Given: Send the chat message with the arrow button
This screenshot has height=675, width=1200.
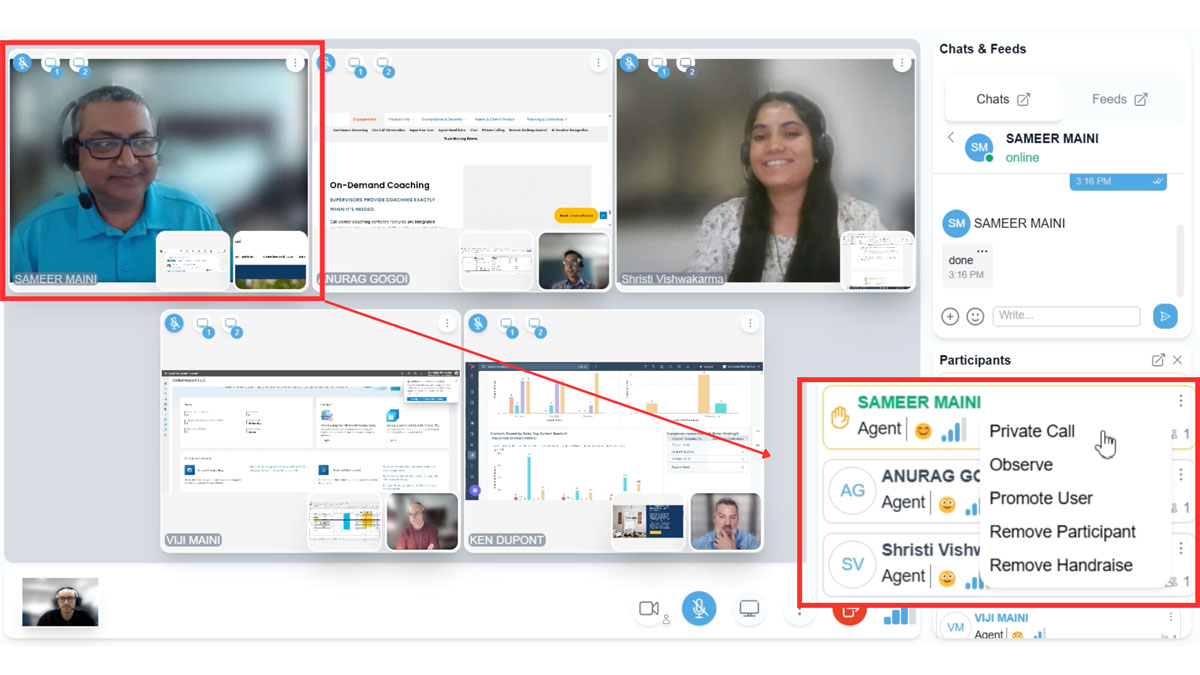Looking at the screenshot, I should pyautogui.click(x=1164, y=316).
